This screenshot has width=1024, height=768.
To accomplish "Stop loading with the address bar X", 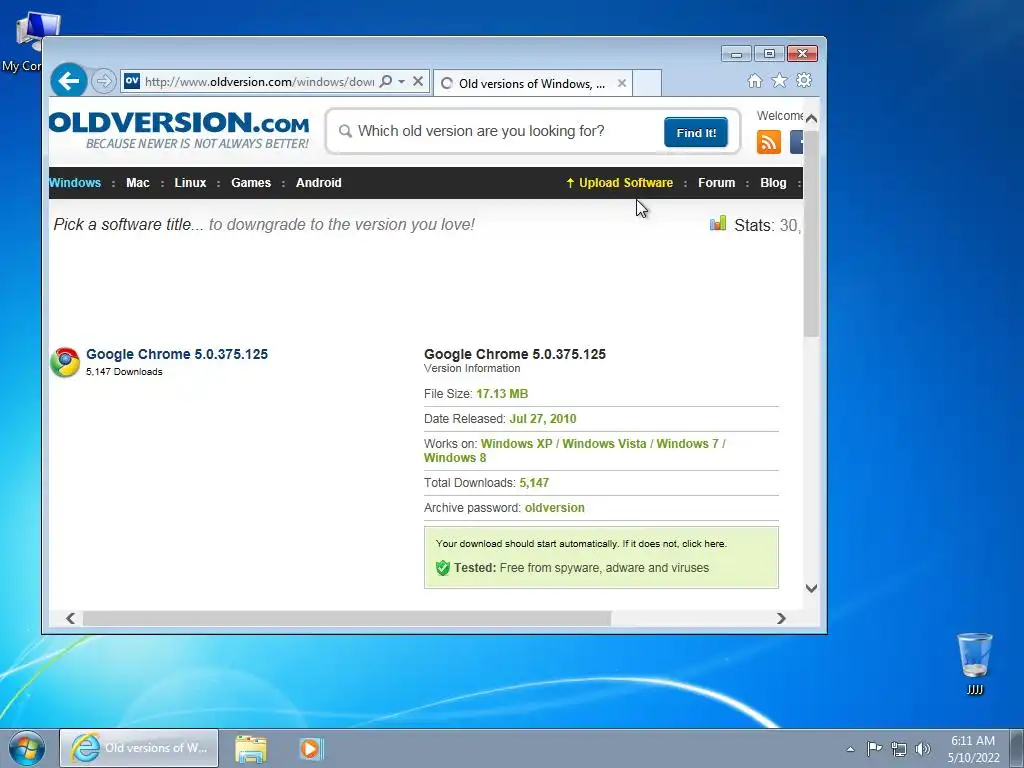I will 418,82.
